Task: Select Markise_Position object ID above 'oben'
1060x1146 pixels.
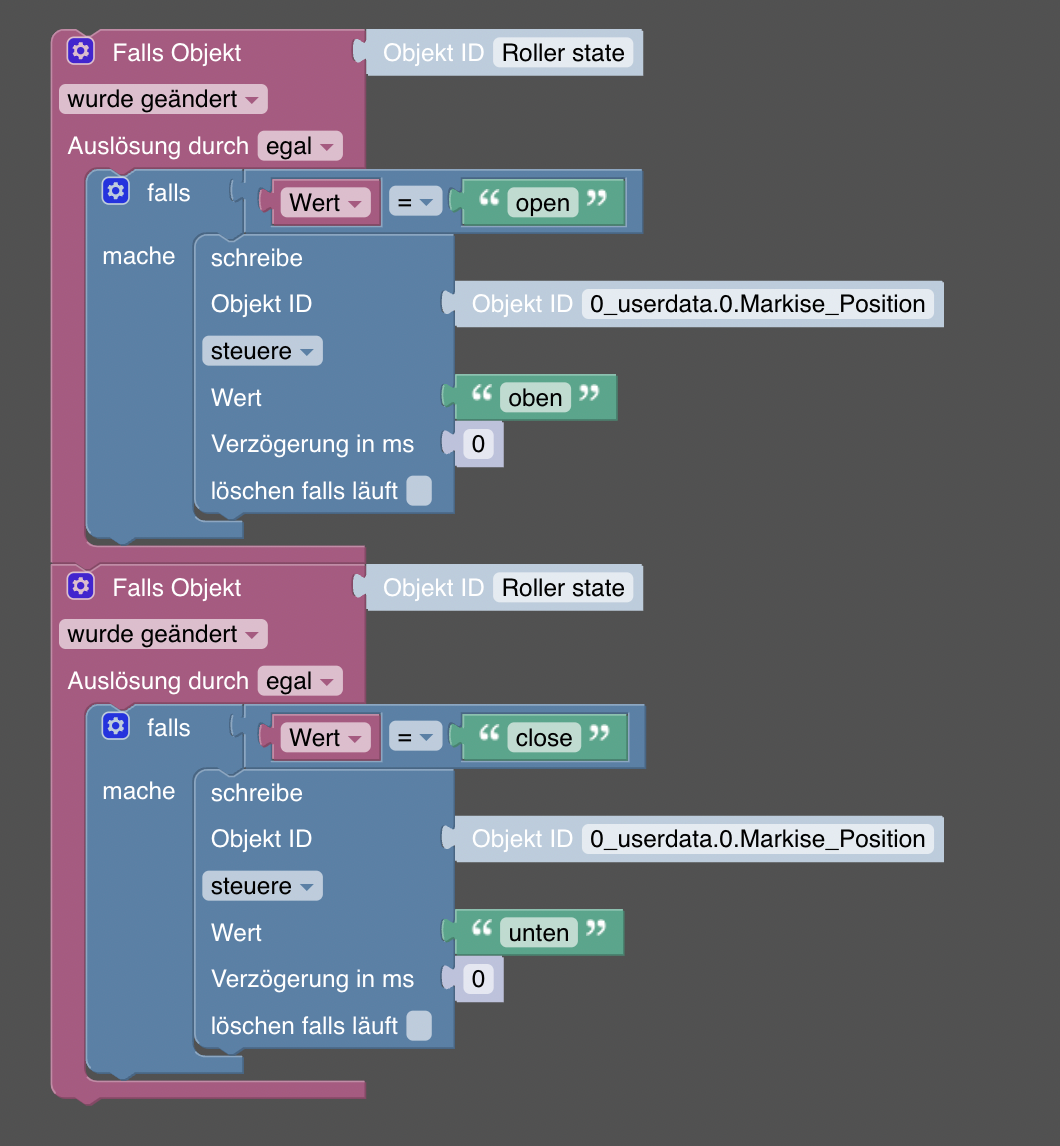Action: tap(757, 304)
